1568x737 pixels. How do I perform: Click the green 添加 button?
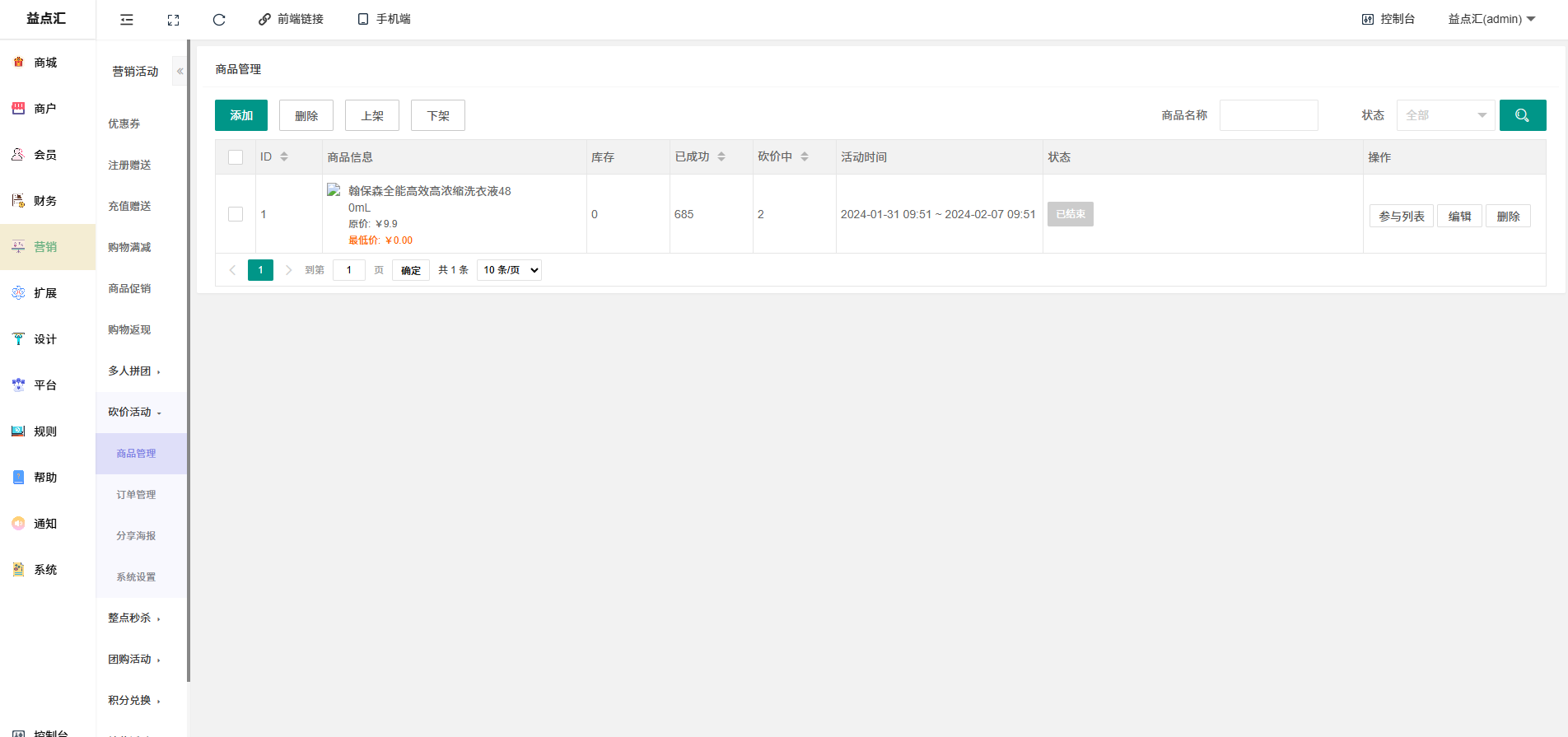pyautogui.click(x=241, y=115)
